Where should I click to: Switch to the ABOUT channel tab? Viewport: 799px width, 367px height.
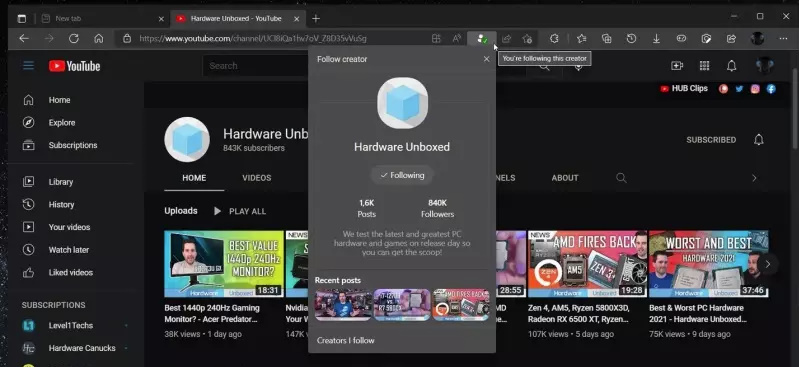(x=565, y=178)
